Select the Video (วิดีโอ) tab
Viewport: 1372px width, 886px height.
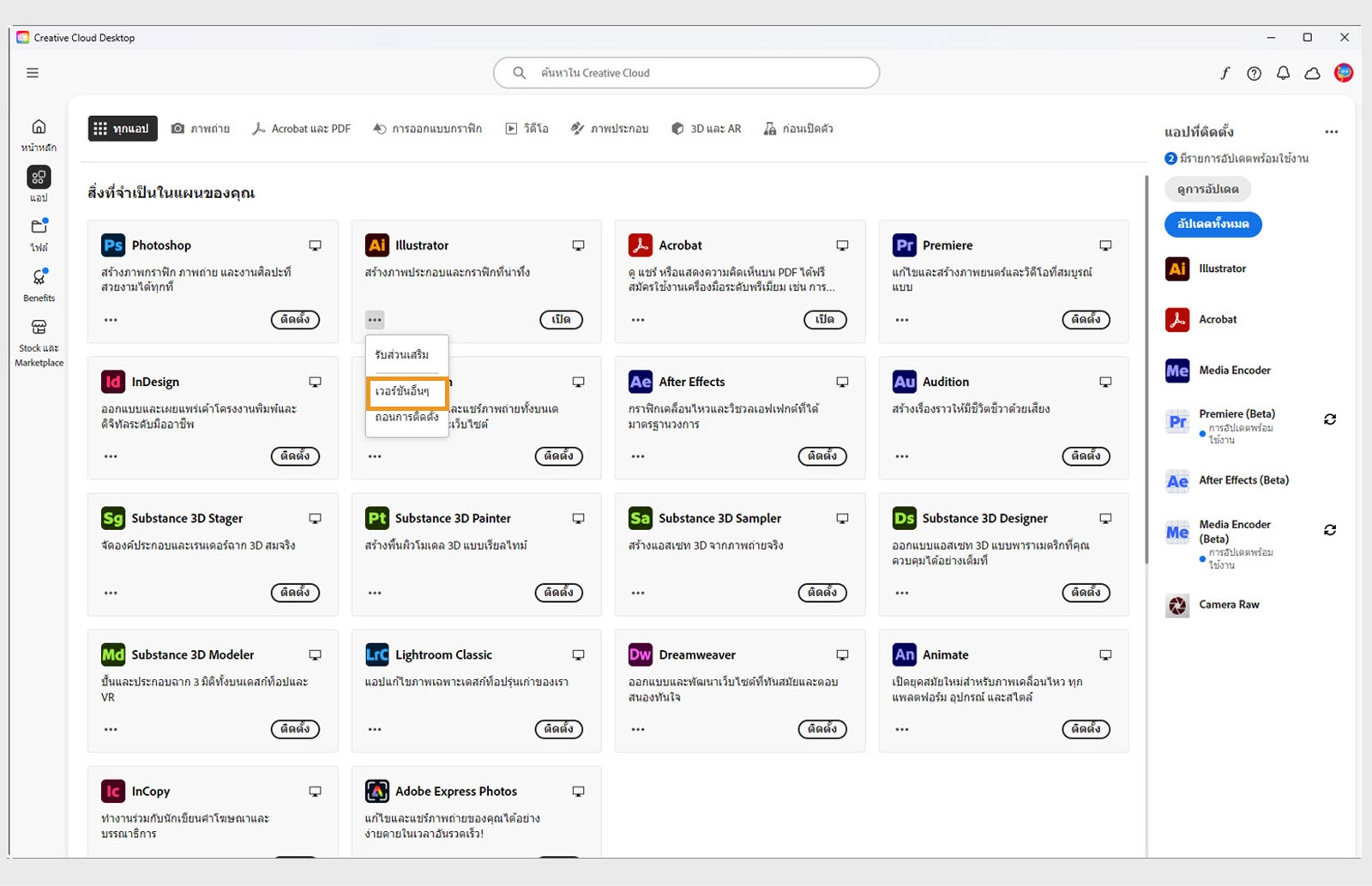[527, 129]
